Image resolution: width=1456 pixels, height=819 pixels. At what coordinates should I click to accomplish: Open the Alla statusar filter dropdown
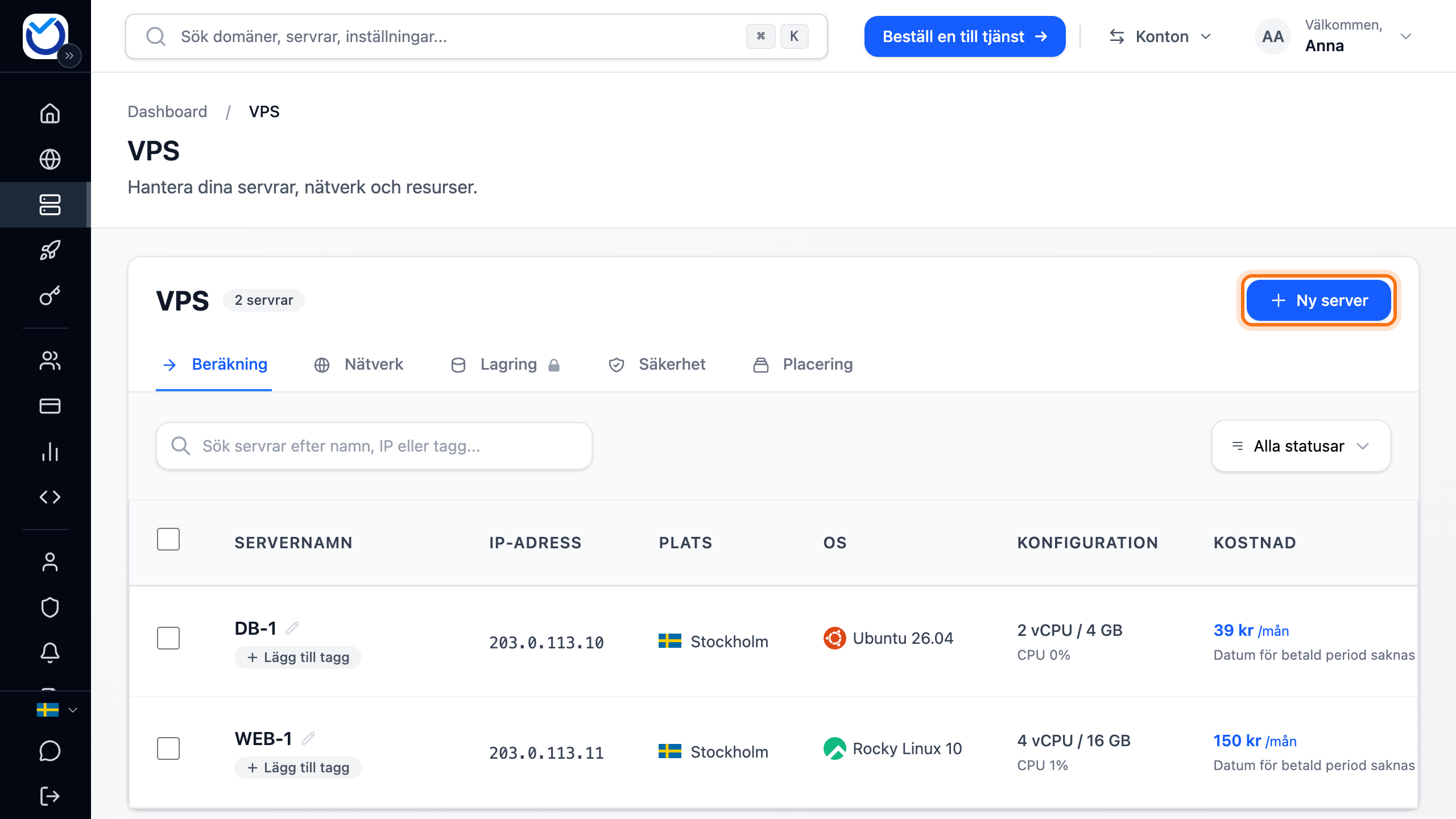(1301, 446)
